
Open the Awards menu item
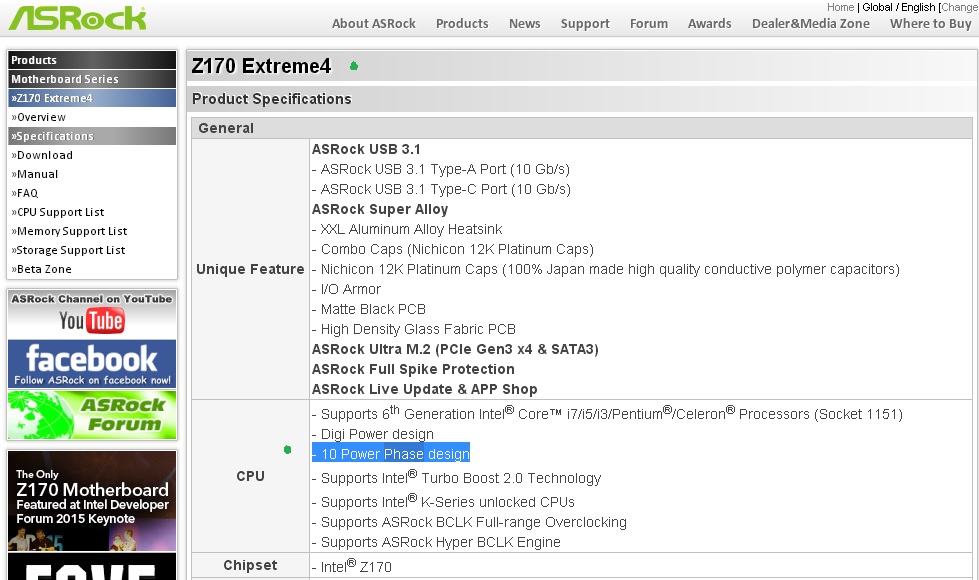[x=709, y=24]
